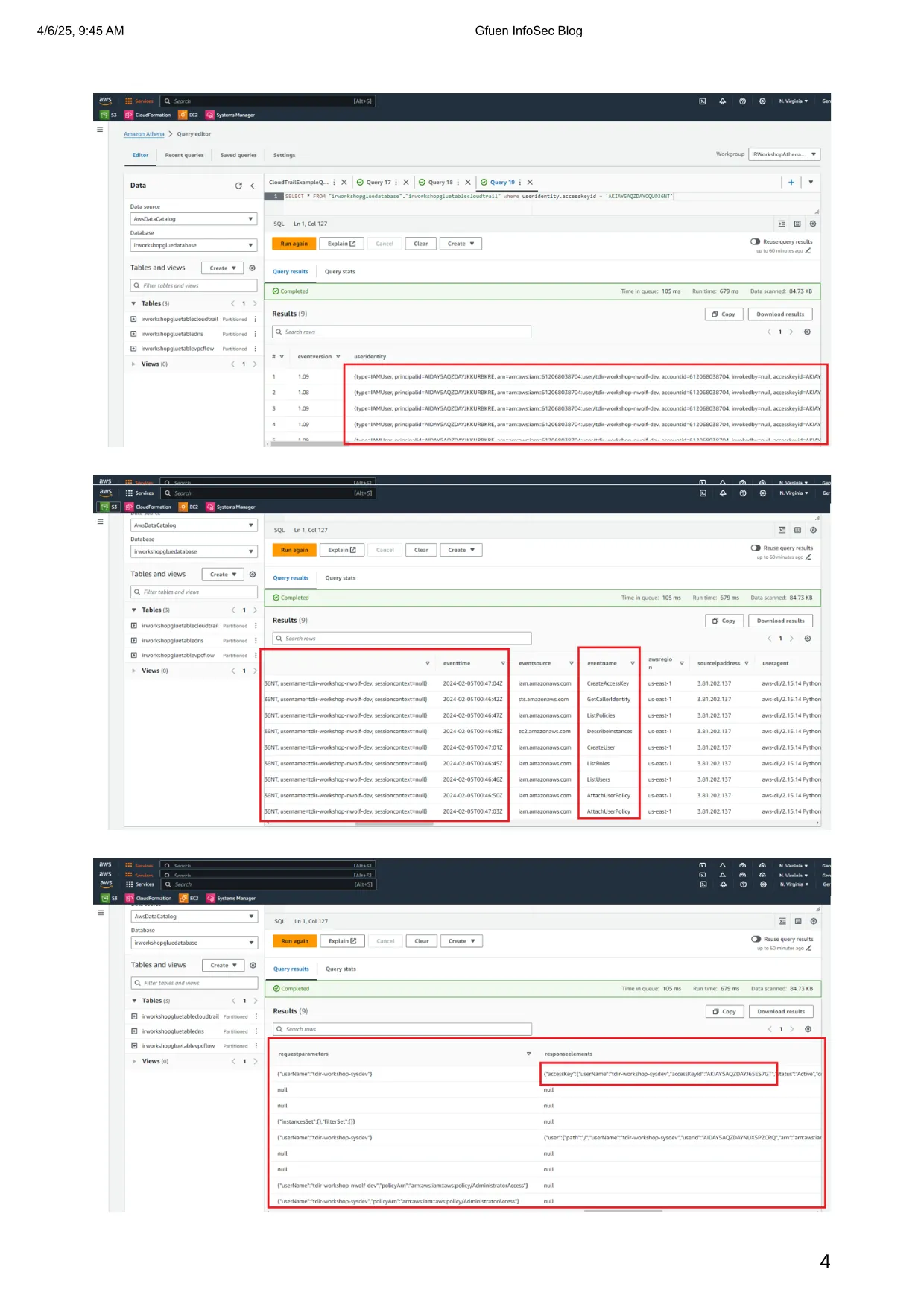This screenshot has height=1307, width=924.
Task: Select the Query 17 tab
Action: [x=379, y=182]
